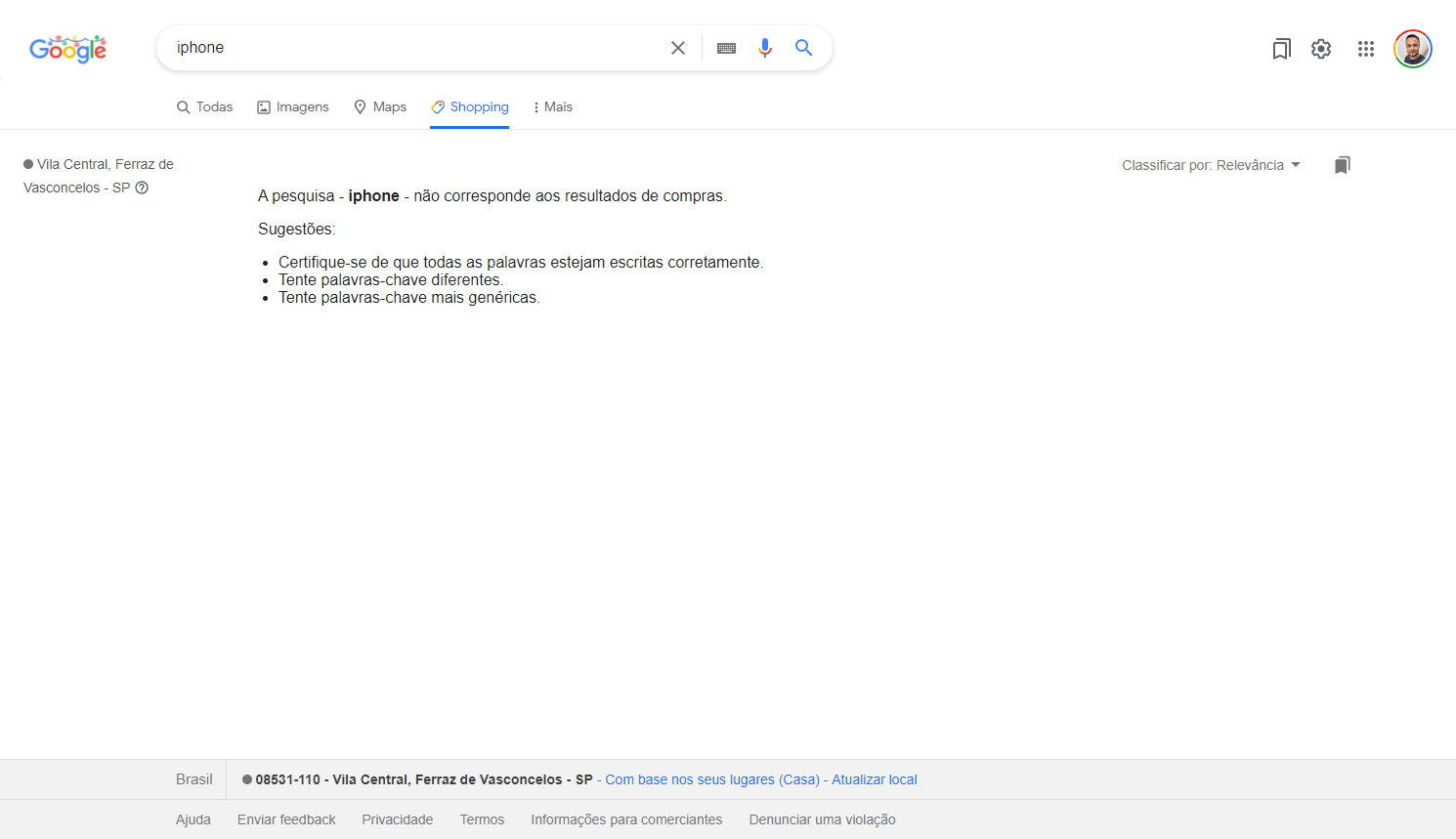Click the 'Sugestões:' heading text
The width and height of the screenshot is (1456, 839).
point(297,230)
